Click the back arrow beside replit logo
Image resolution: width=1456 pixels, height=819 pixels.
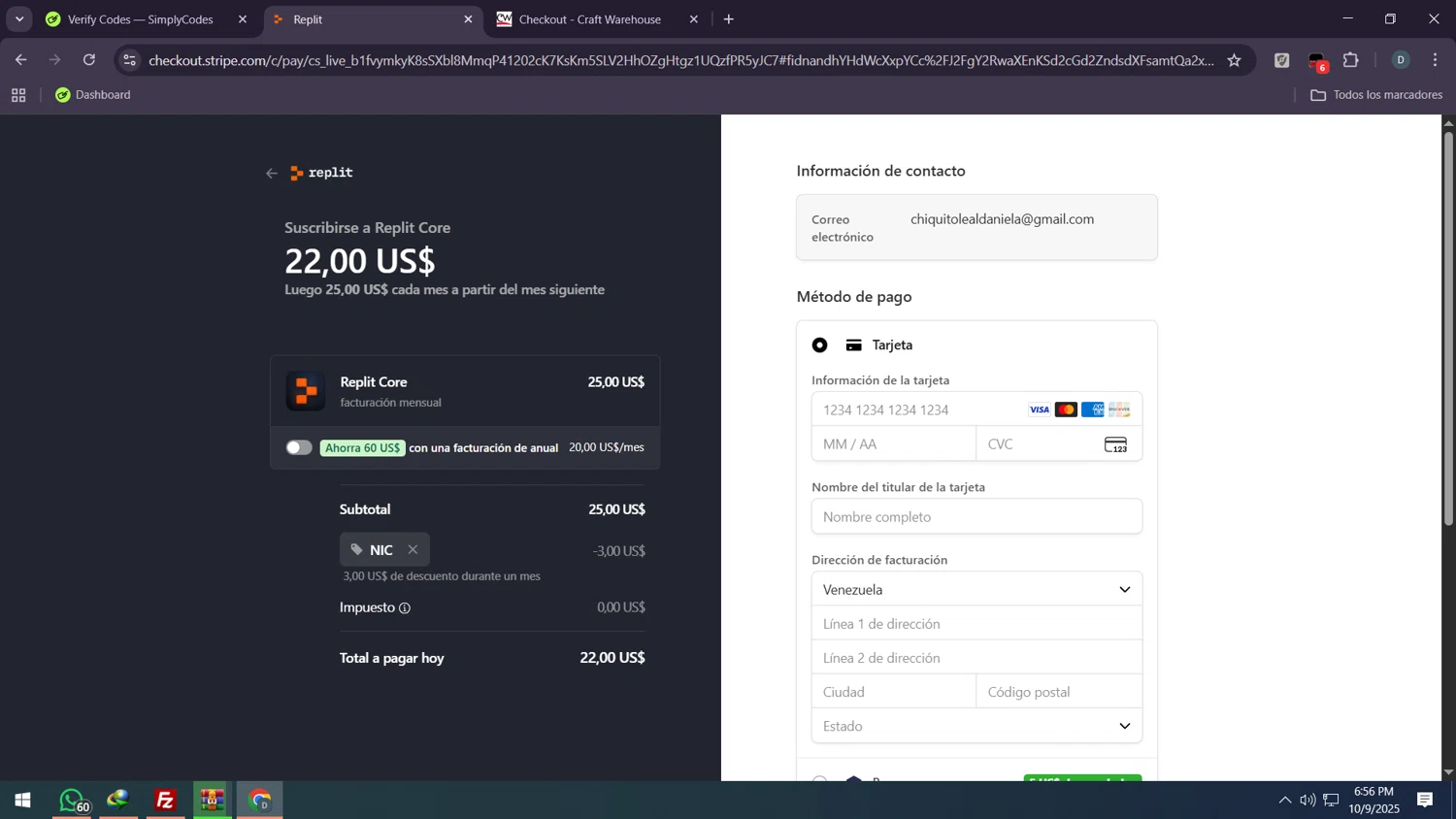272,174
